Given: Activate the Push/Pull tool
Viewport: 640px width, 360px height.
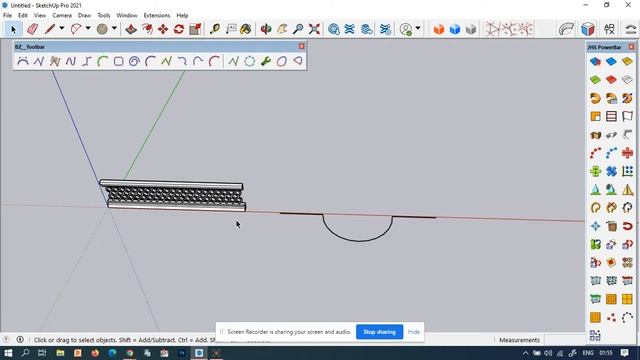Looking at the screenshot, I should pyautogui.click(x=131, y=29).
